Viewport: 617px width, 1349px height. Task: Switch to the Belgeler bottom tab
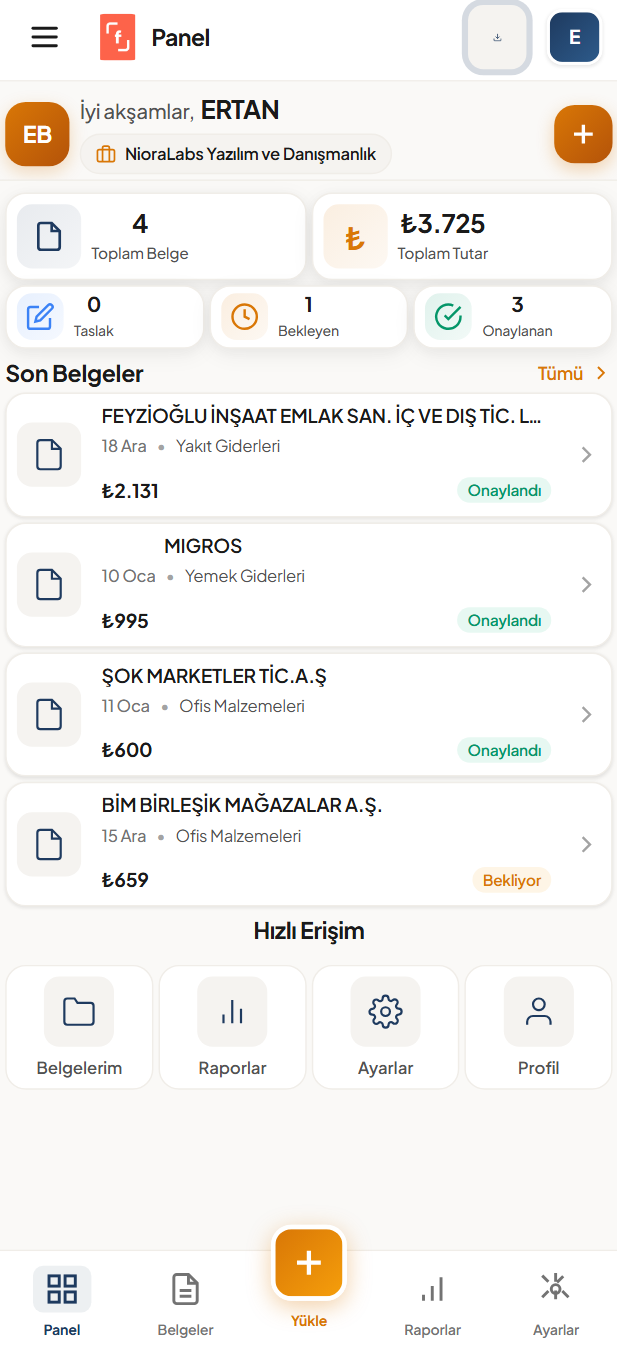(x=185, y=1301)
